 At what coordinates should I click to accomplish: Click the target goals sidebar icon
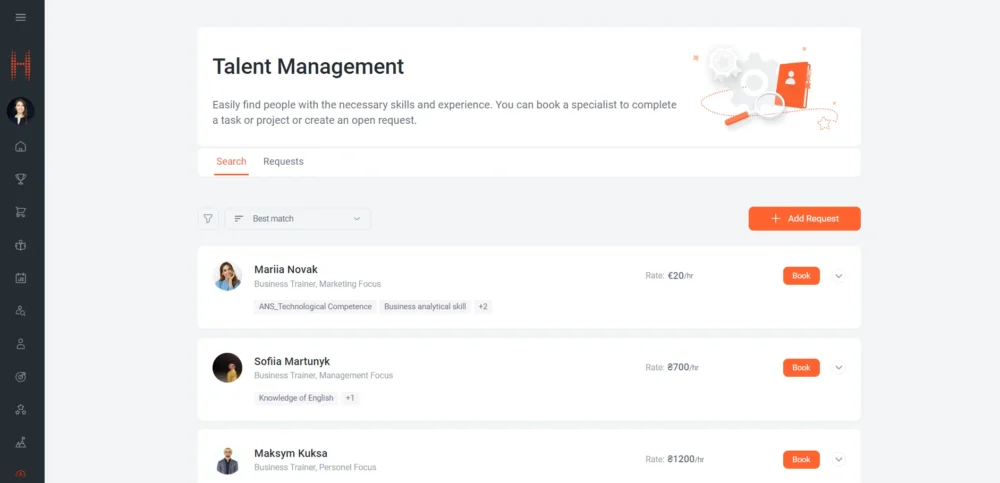[21, 377]
